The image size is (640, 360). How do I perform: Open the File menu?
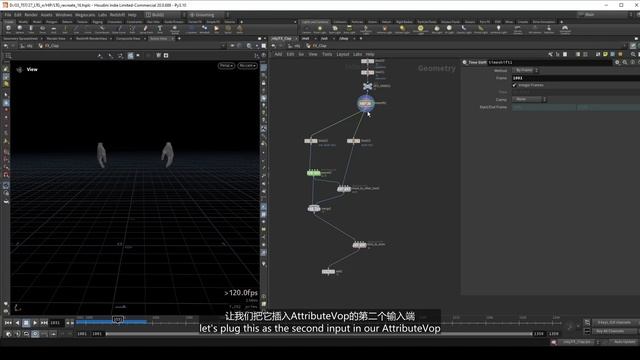coord(8,15)
